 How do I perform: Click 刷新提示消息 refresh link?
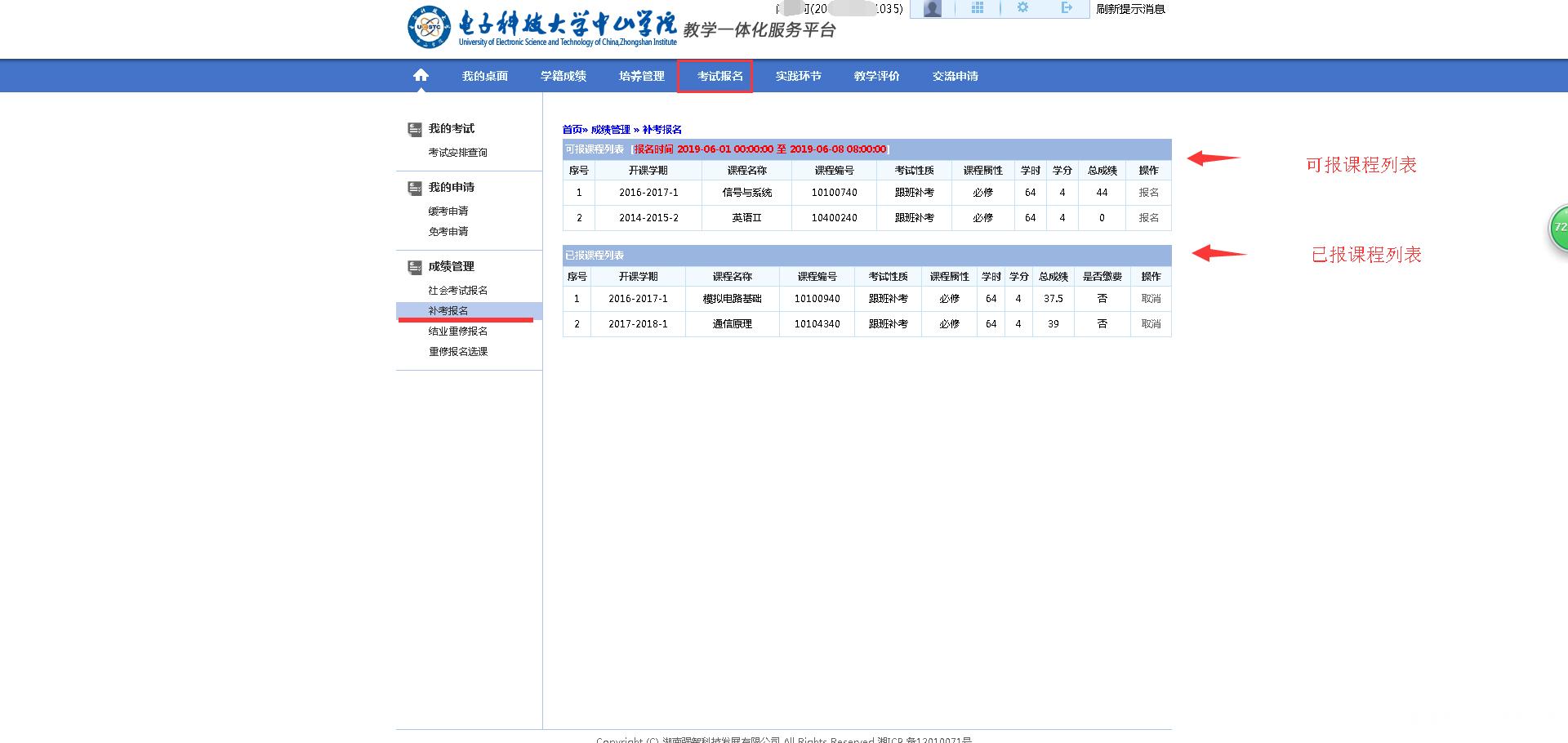[x=1130, y=9]
